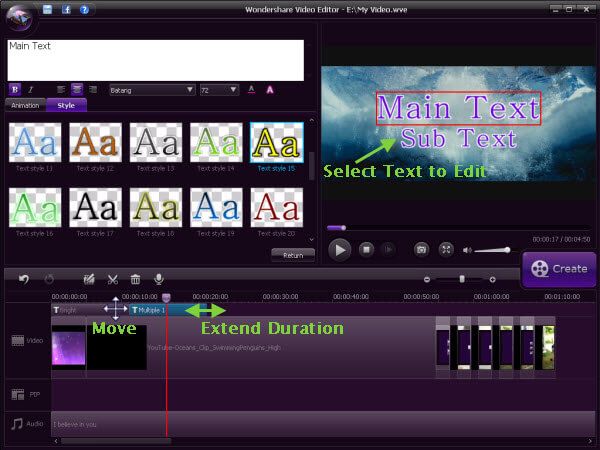This screenshot has height=450, width=600.
Task: Click the preview progress bar
Action: point(458,228)
